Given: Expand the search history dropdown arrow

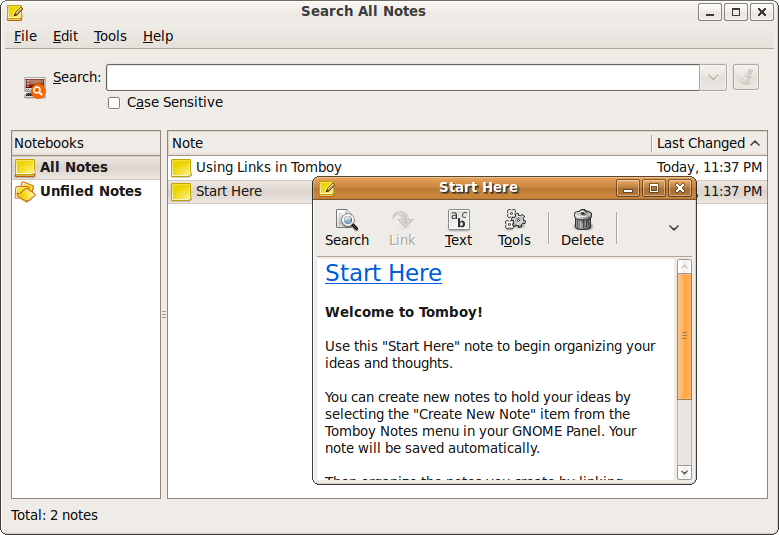Looking at the screenshot, I should tap(713, 78).
